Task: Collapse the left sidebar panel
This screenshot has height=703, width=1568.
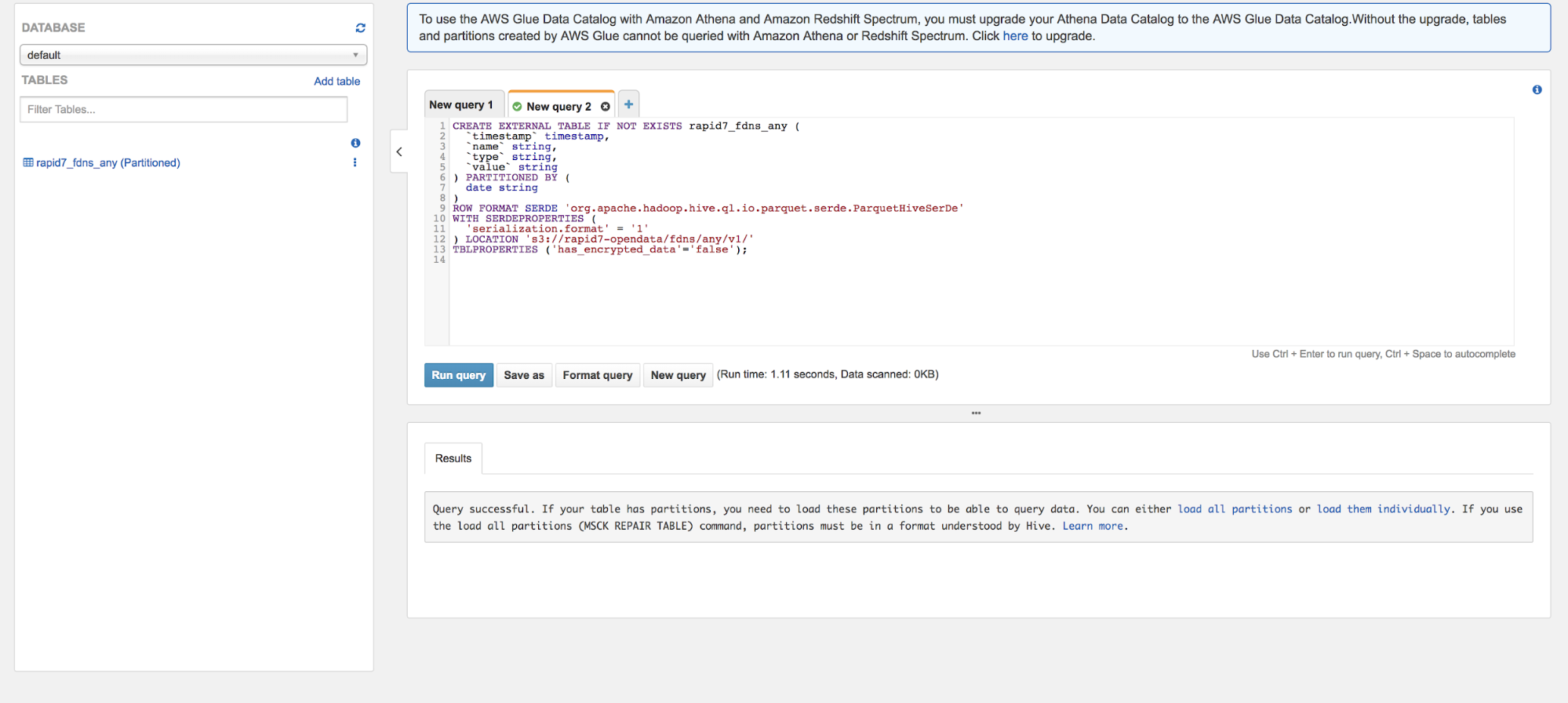Action: point(399,151)
